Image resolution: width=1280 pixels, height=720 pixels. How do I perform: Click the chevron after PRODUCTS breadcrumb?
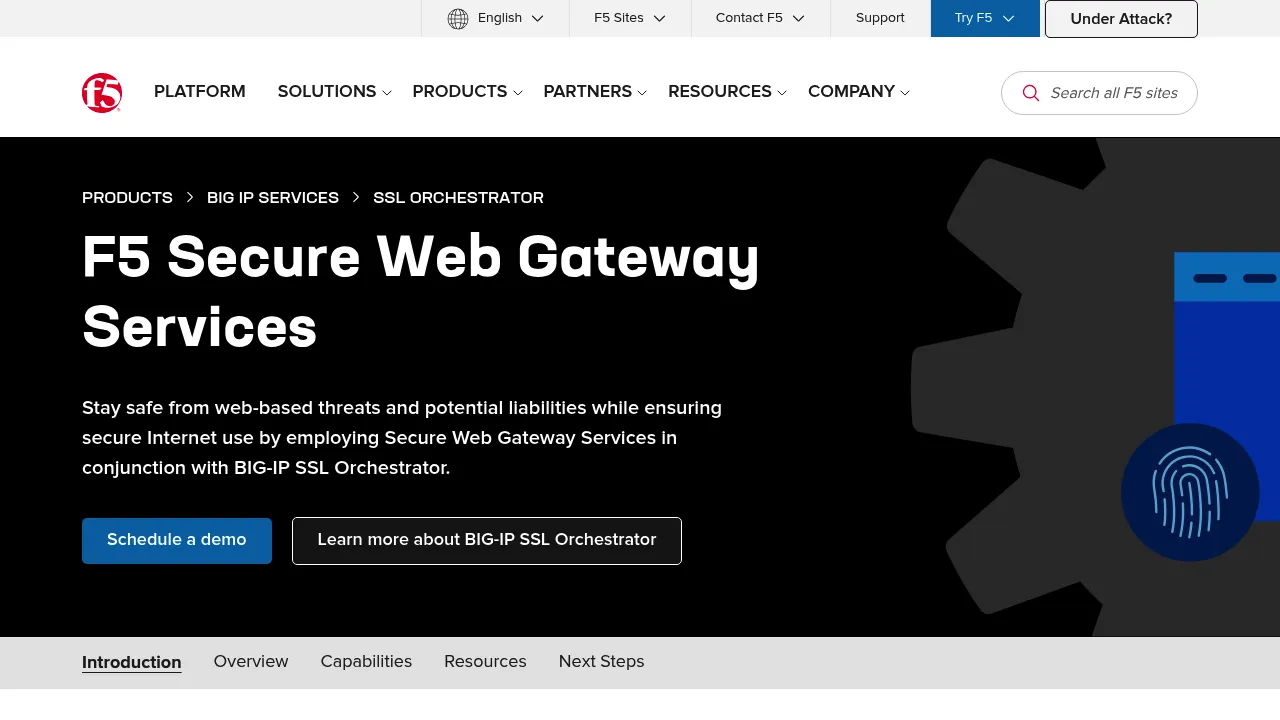point(190,198)
